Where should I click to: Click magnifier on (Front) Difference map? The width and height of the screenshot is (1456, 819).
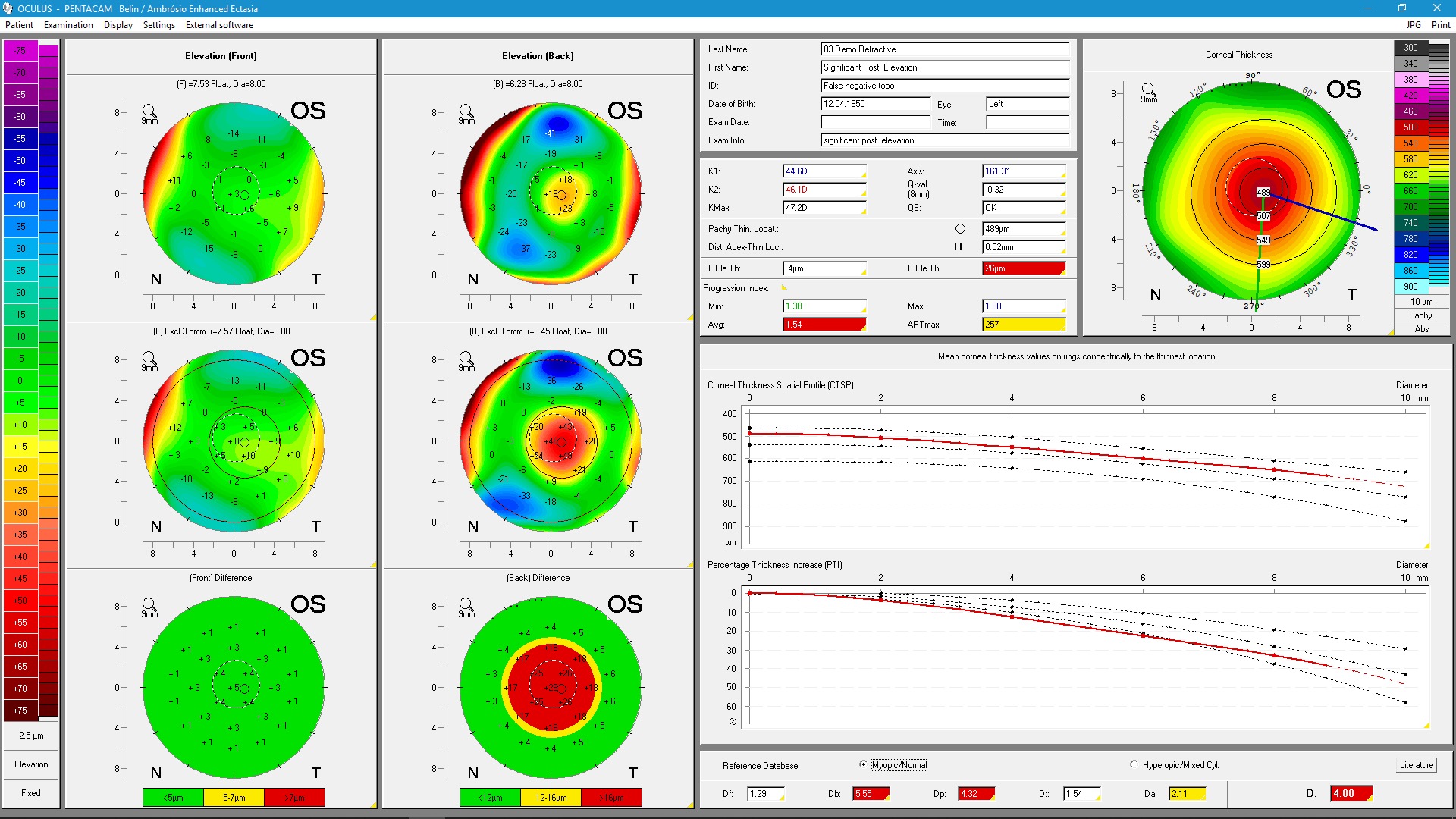point(149,605)
